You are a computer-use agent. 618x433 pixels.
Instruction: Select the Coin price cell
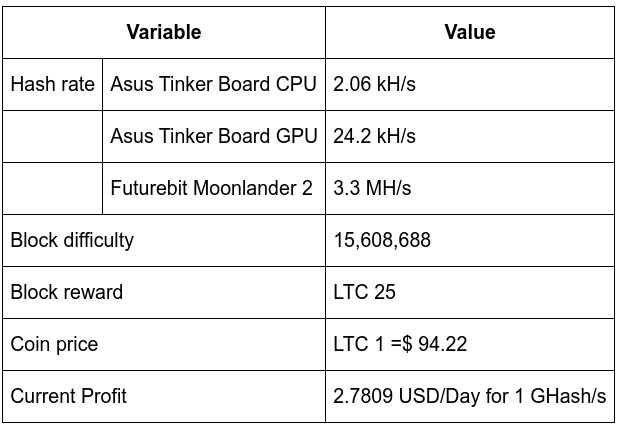click(x=164, y=344)
